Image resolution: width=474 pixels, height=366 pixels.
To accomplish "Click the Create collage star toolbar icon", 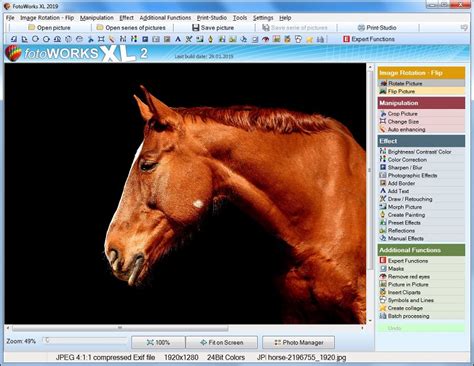I will point(310,39).
